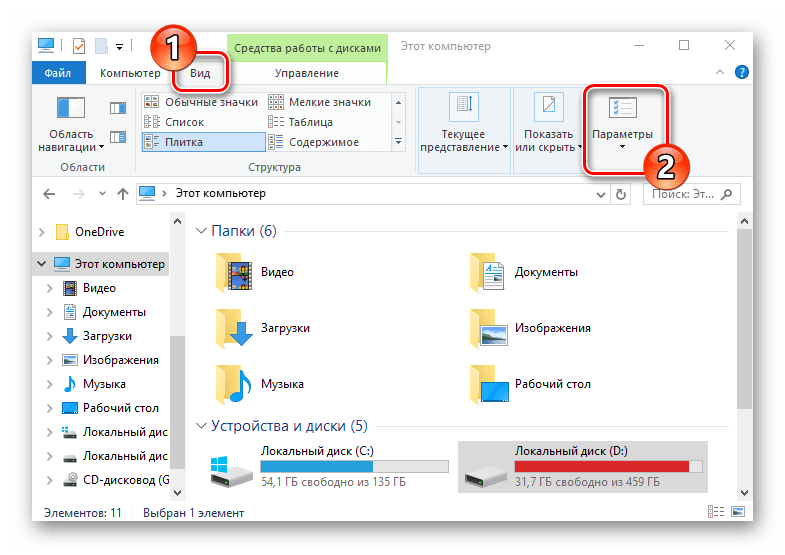Select the Мелкие значки layout

pyautogui.click(x=320, y=102)
